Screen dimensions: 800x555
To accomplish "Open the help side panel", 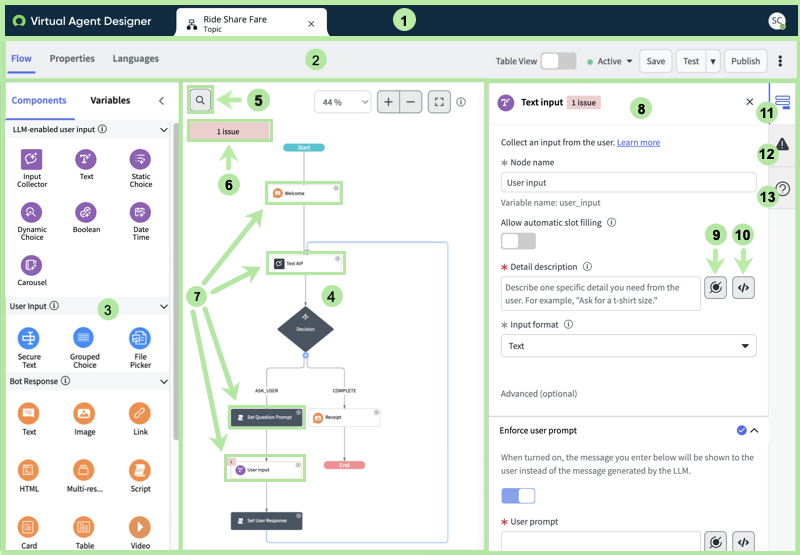I will click(x=782, y=189).
